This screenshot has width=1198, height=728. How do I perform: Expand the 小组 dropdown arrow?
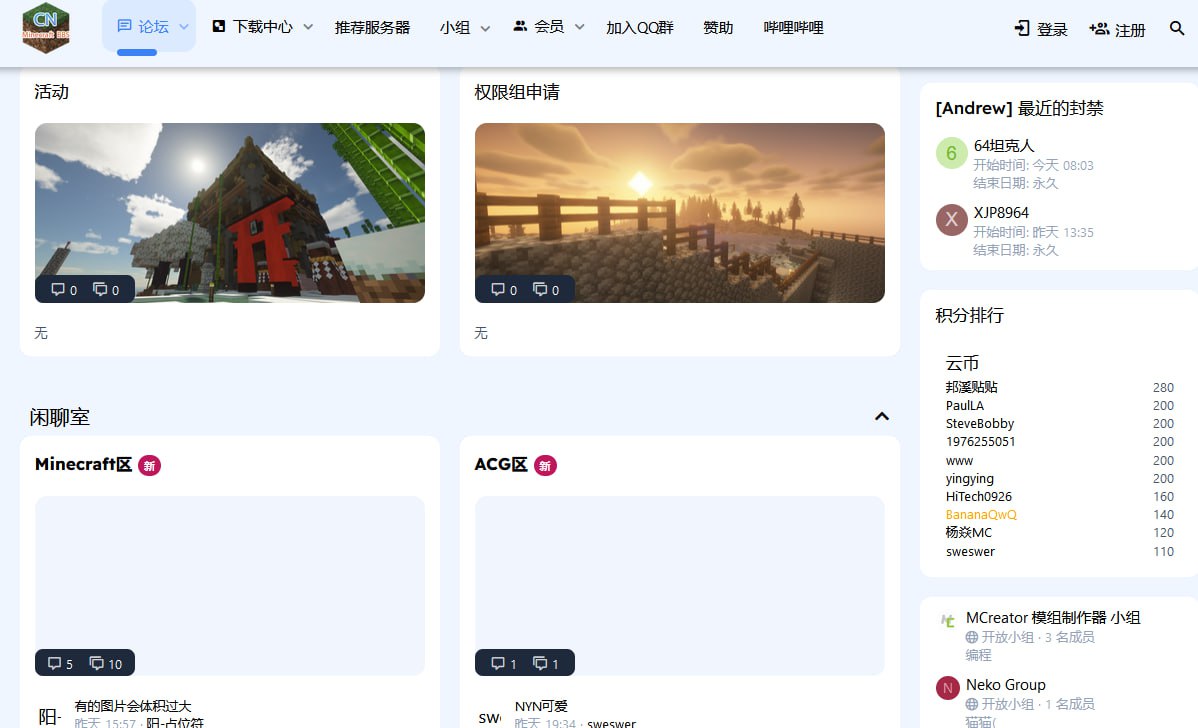pos(485,28)
